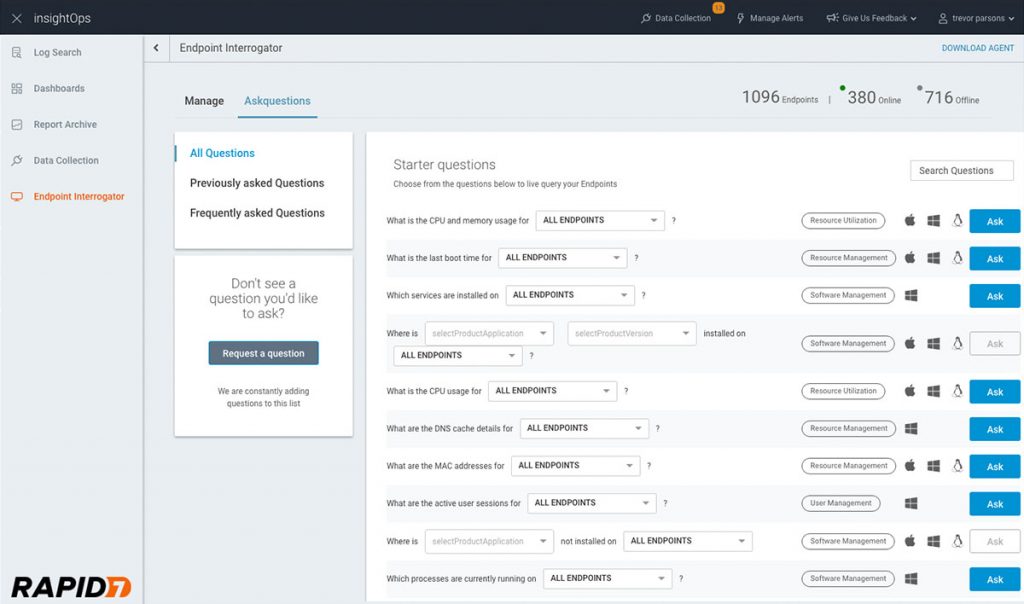Click the Linux icon in the MAC addresses row

pos(957,466)
